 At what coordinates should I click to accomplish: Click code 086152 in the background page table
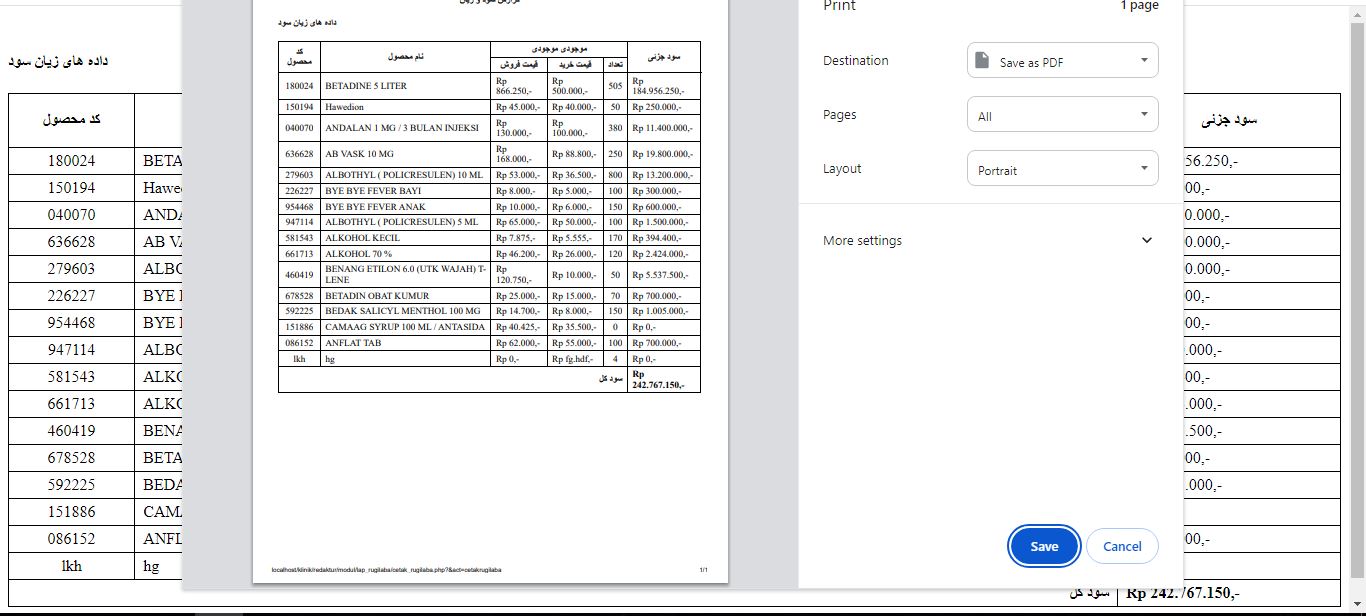(x=71, y=539)
